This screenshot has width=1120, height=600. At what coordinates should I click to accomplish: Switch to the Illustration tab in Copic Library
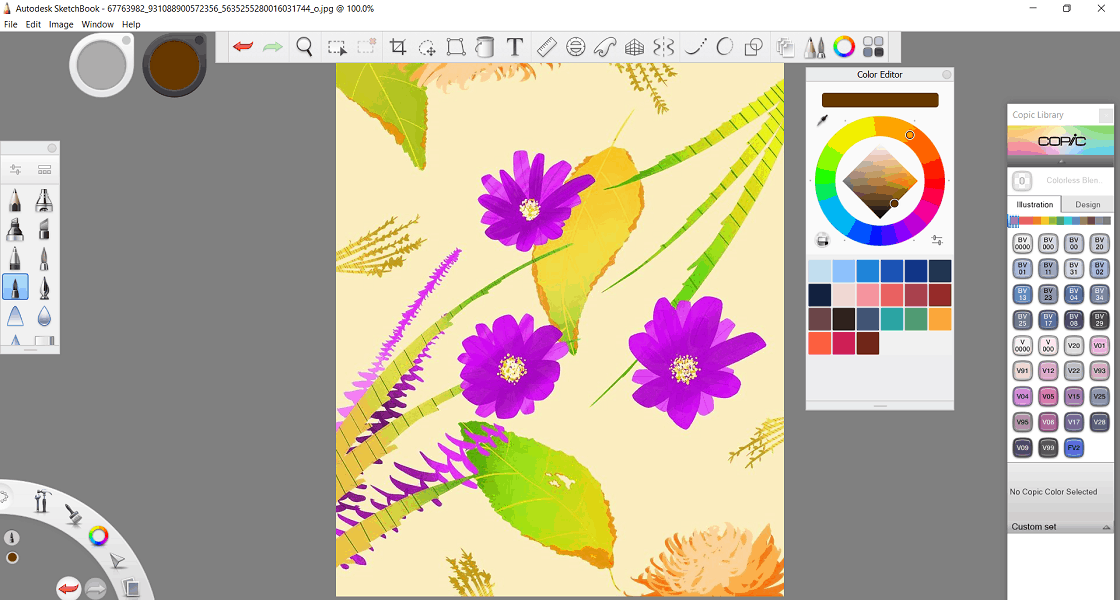tap(1034, 204)
